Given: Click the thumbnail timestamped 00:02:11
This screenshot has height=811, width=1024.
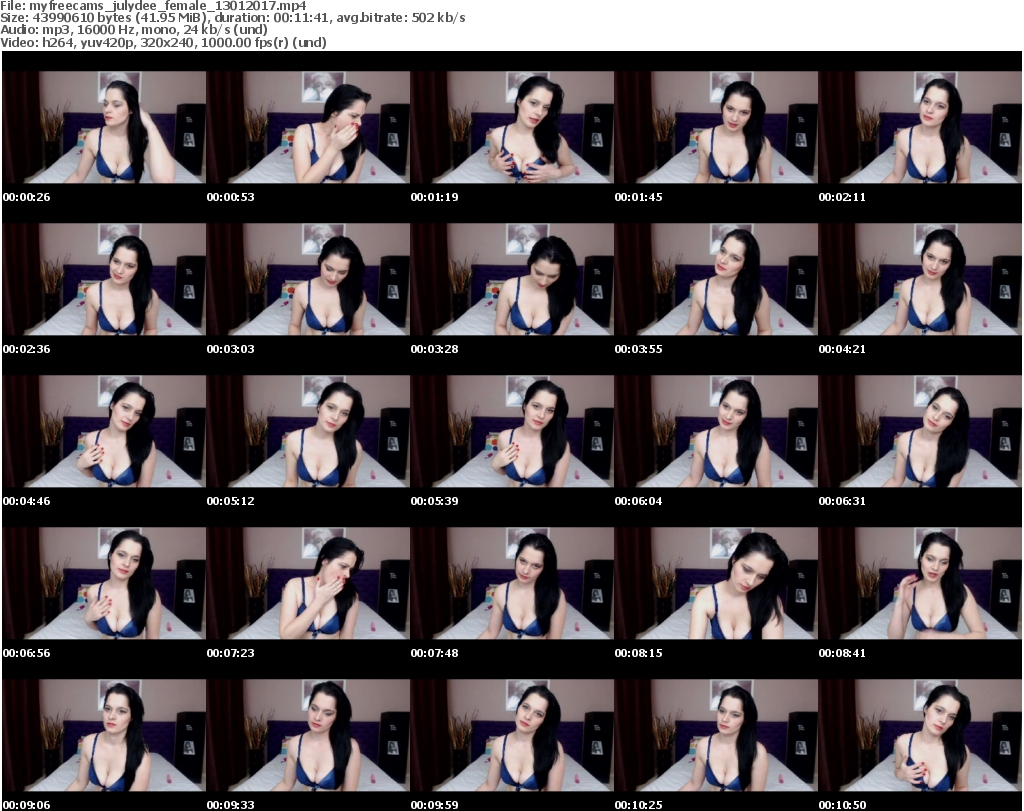Looking at the screenshot, I should [920, 127].
